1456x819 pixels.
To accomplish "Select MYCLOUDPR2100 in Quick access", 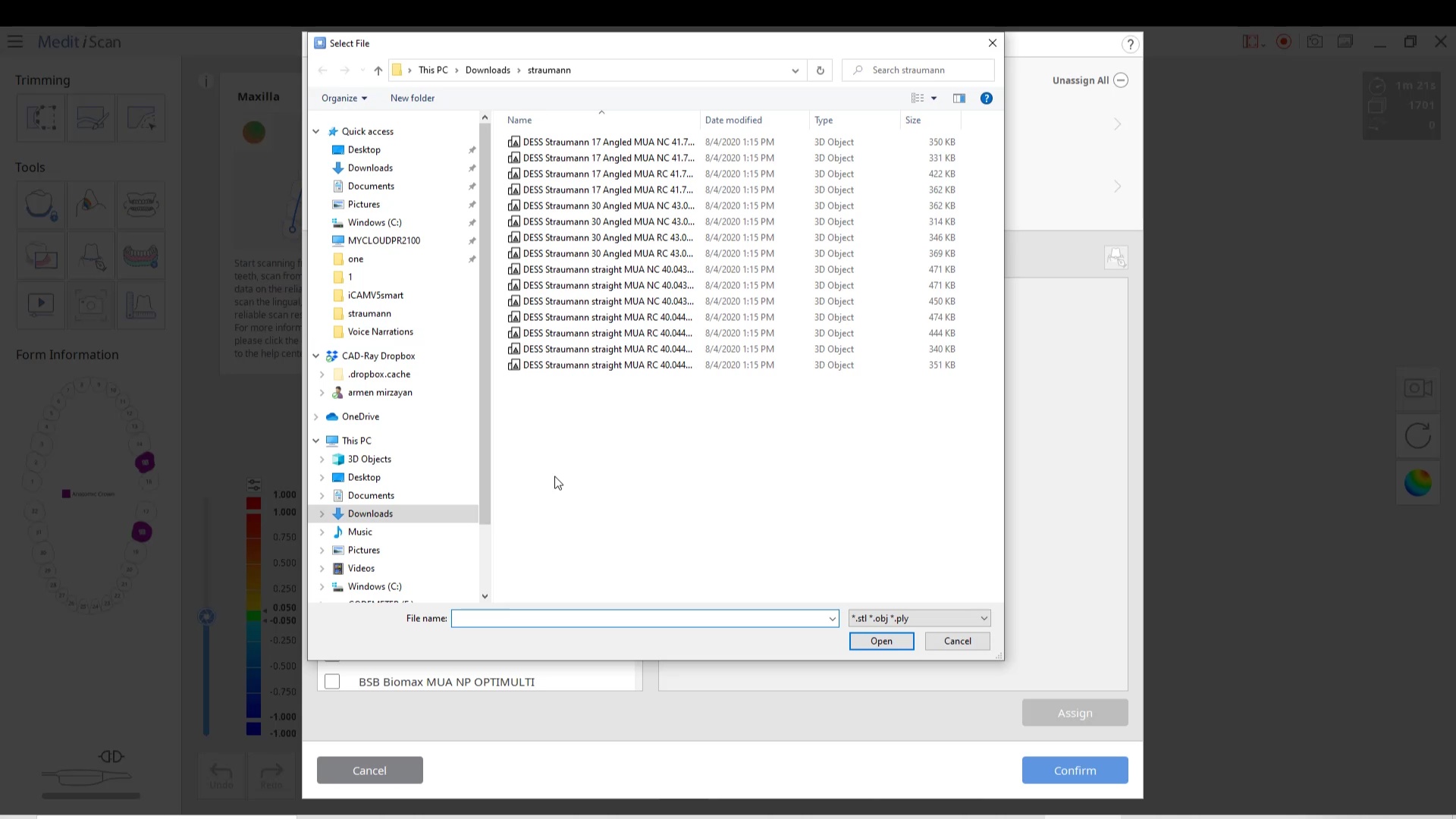I will 384,240.
